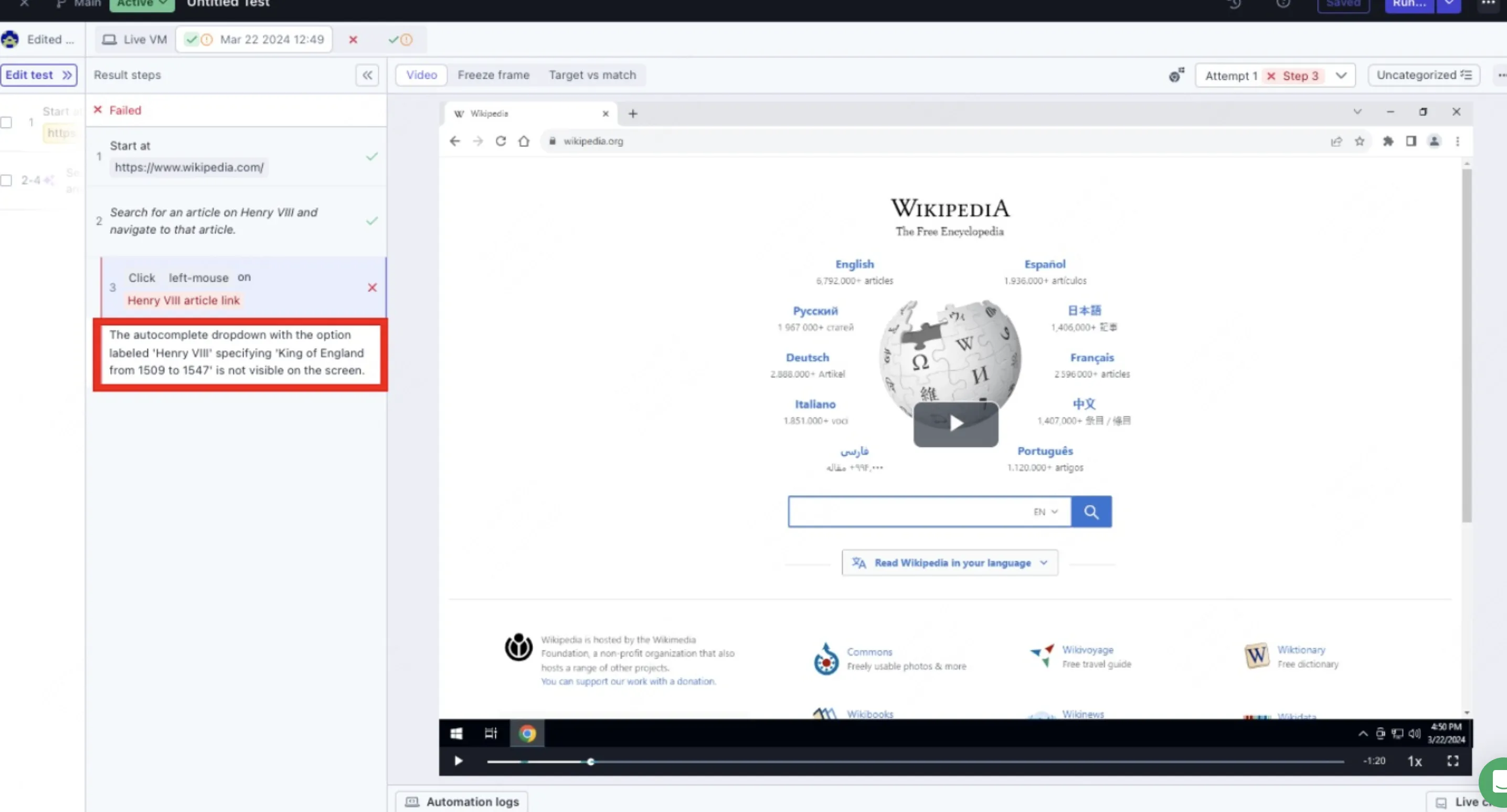Screen dimensions: 1507x812
Task: Click the browser reload icon
Action: 501,141
